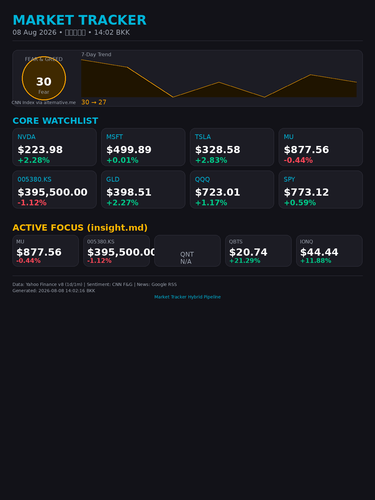The image size is (375, 500).
Task: Select the MU ticker in Core Watchlist
Action: (x=288, y=137)
